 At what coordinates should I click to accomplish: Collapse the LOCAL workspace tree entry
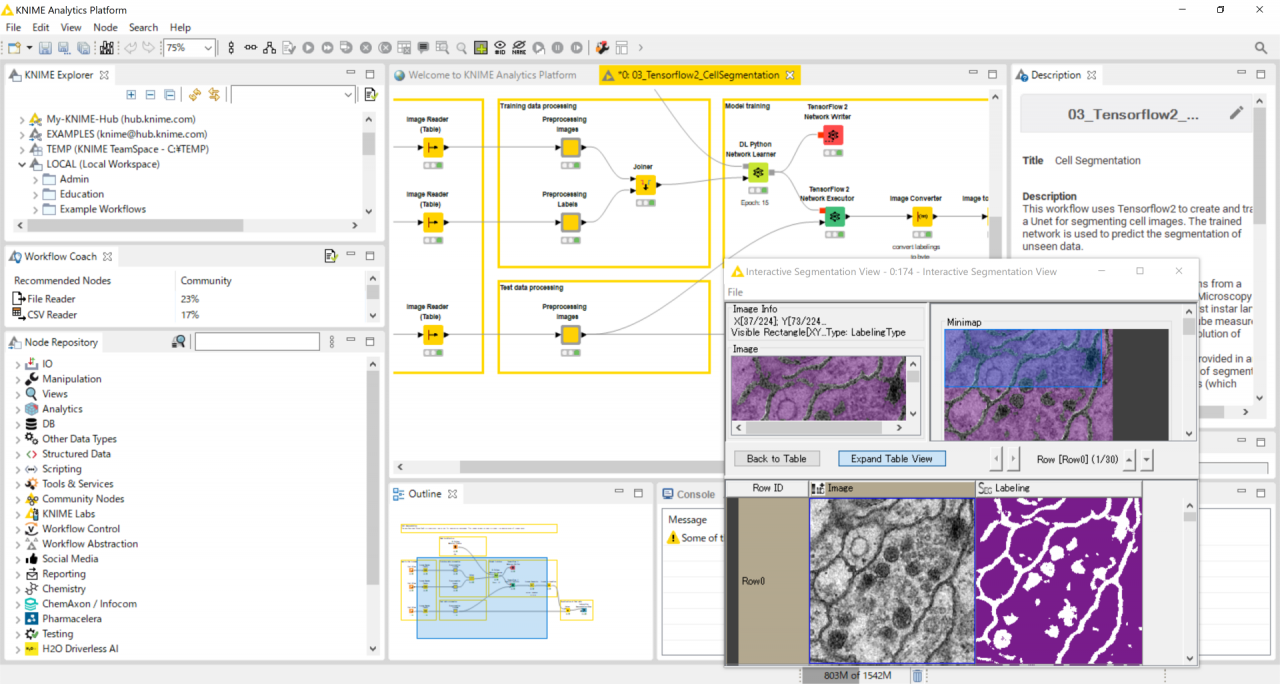22,164
